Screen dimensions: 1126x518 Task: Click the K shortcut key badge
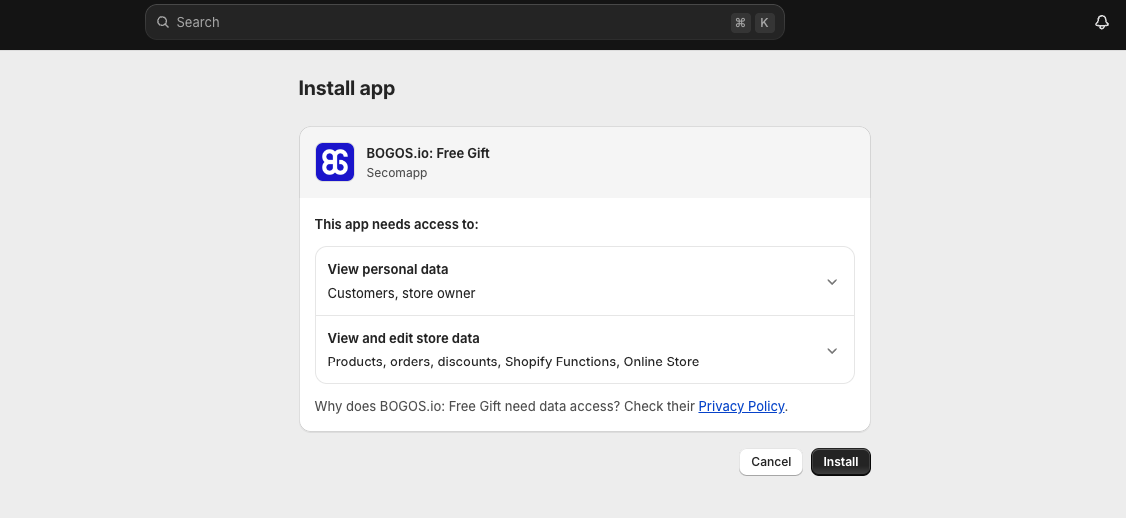[x=765, y=22]
